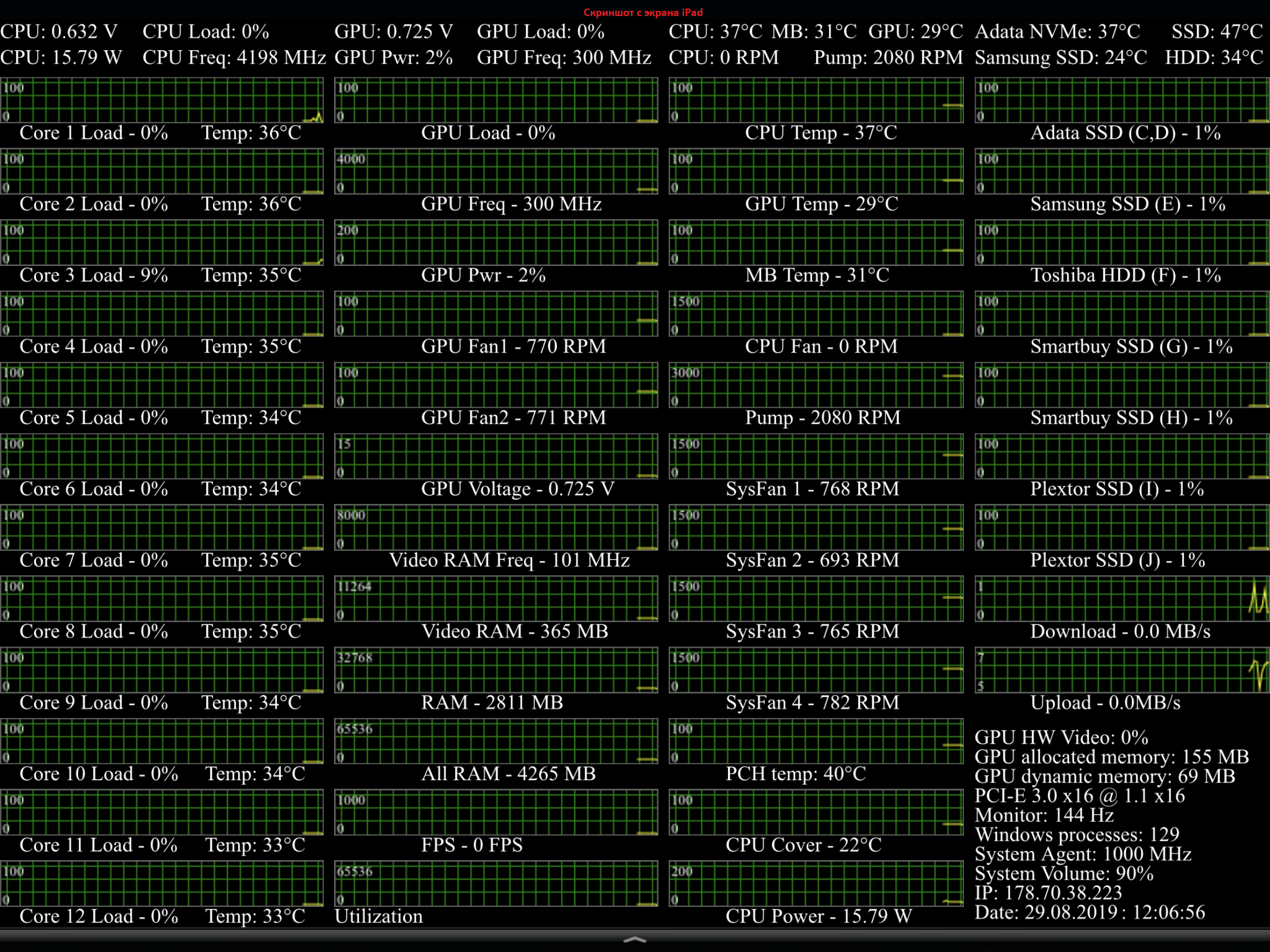
Task: Click the Adata SSD (C,D) graph
Action: pos(1122,101)
